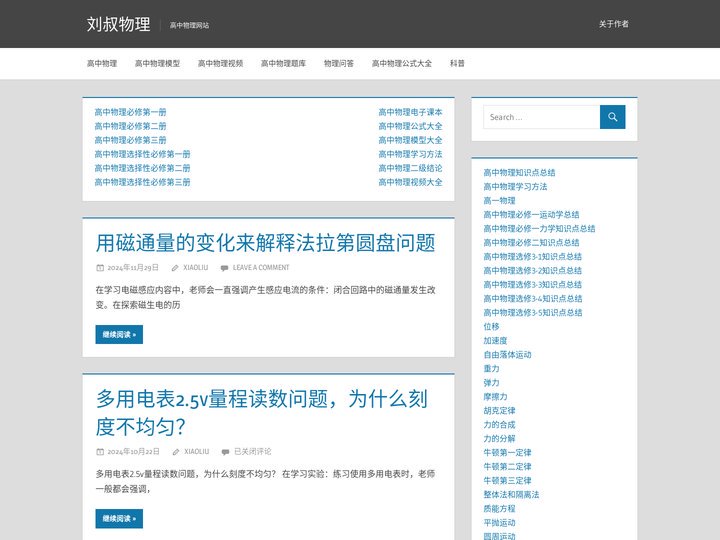Open sidebar link 整体法和隔离法

coord(511,495)
